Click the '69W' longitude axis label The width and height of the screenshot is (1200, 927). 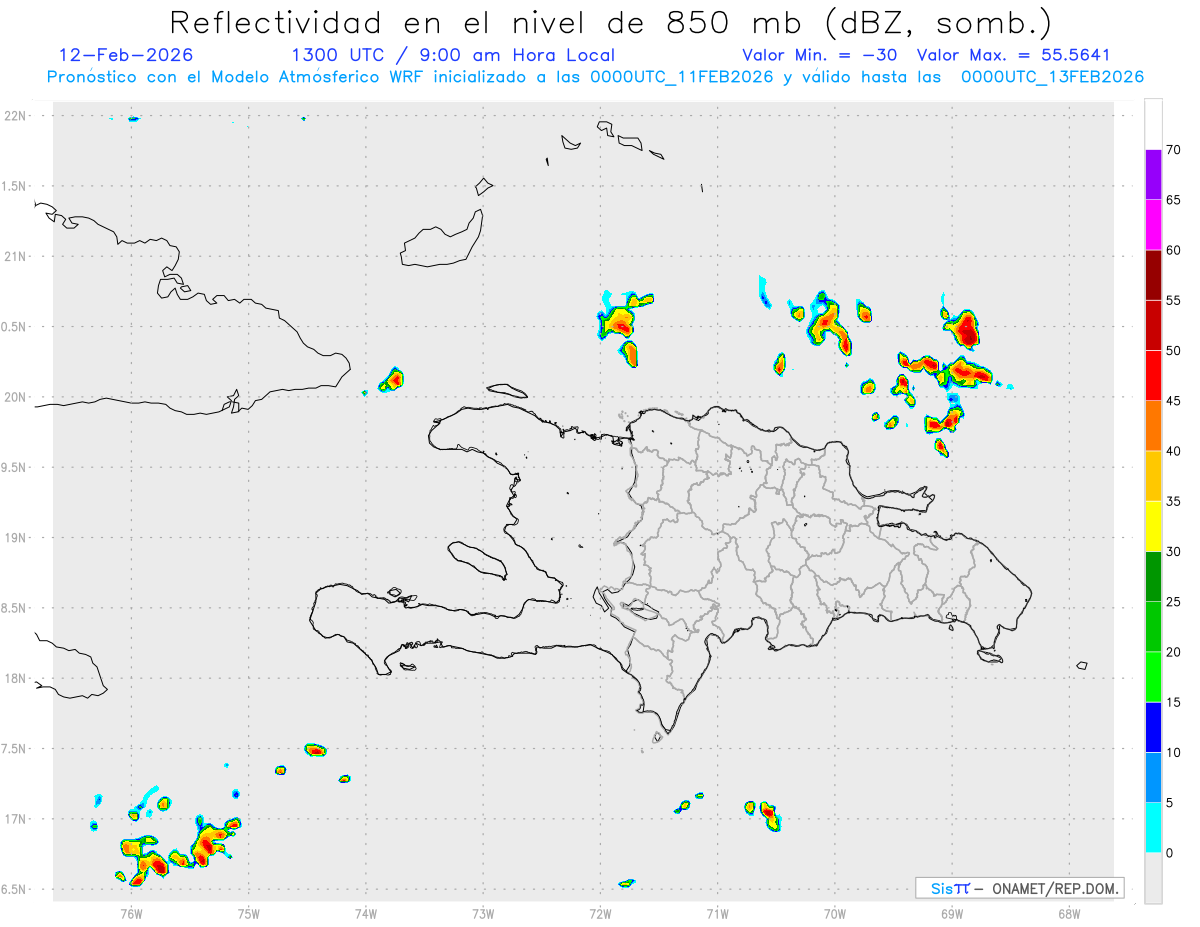[x=952, y=913]
